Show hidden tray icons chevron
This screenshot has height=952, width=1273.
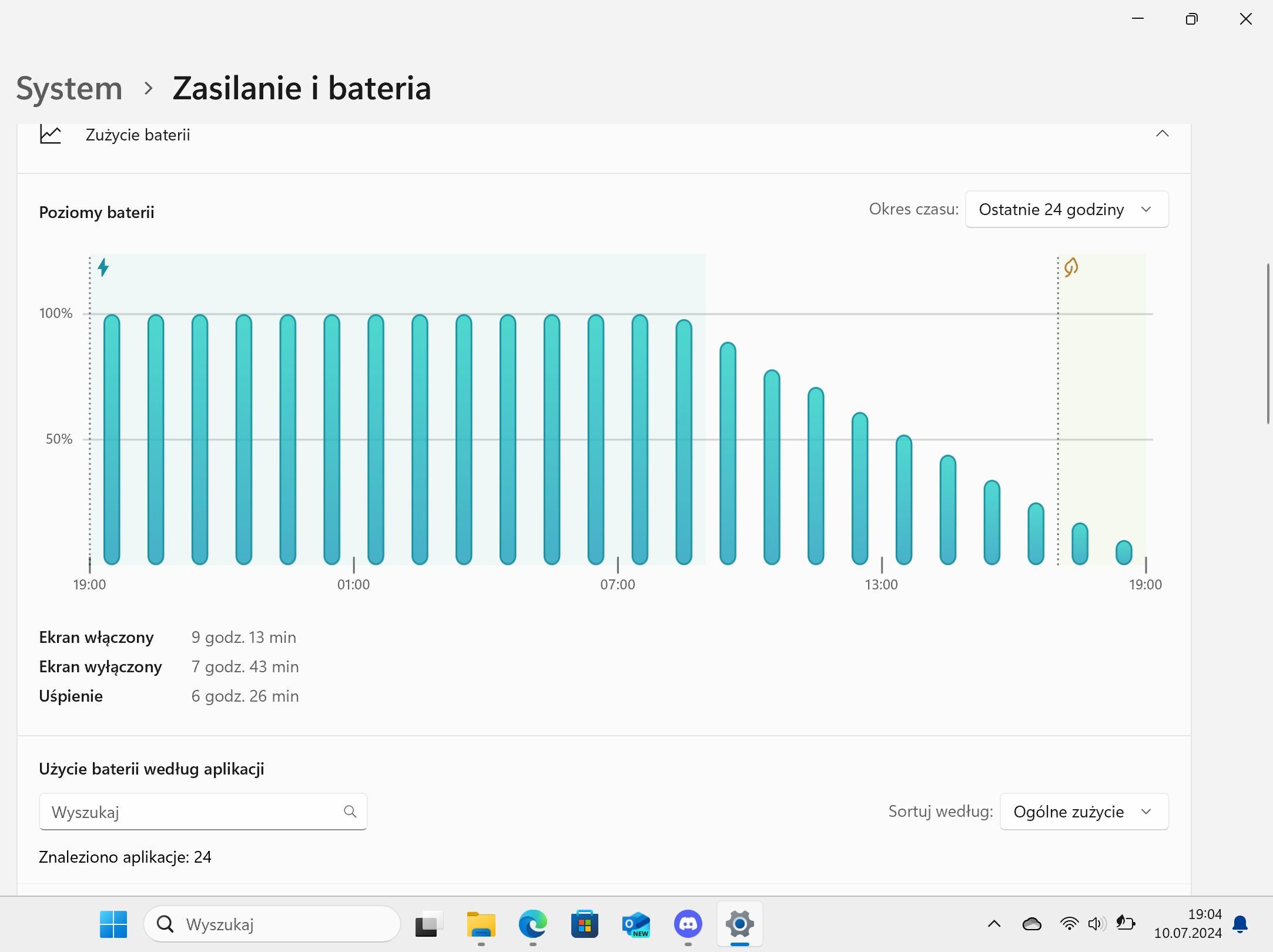pyautogui.click(x=994, y=924)
